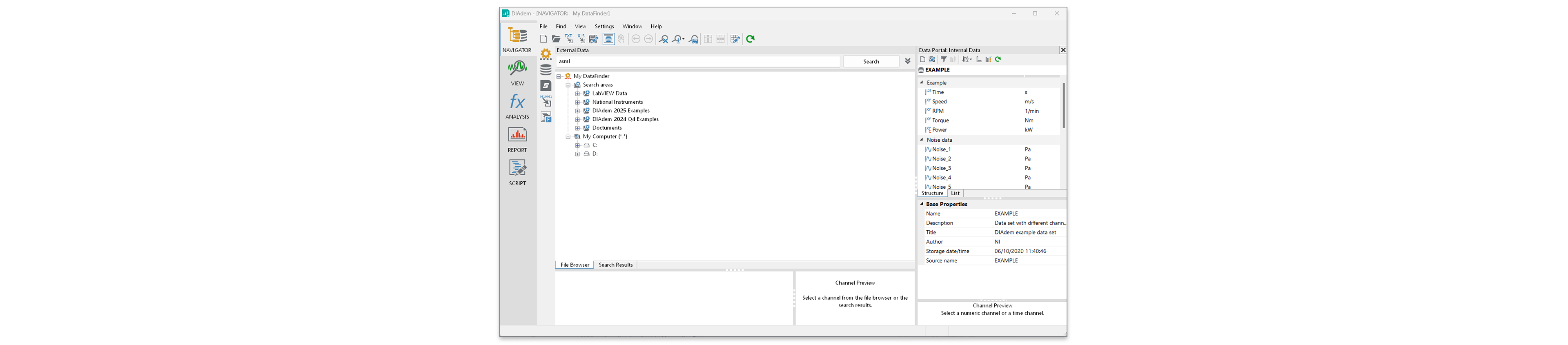
Task: Click the Forward arrow toolbar icon
Action: click(x=649, y=39)
